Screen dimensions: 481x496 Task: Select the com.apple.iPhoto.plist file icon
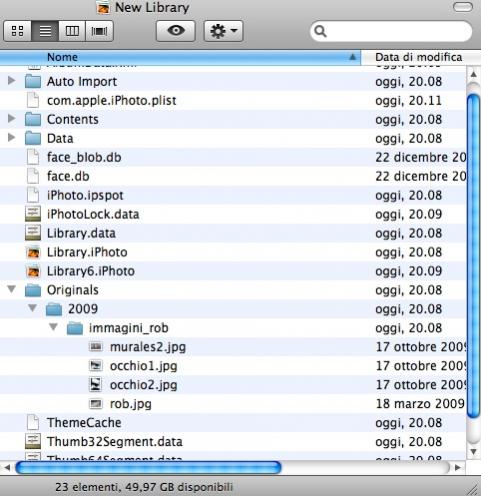point(33,100)
